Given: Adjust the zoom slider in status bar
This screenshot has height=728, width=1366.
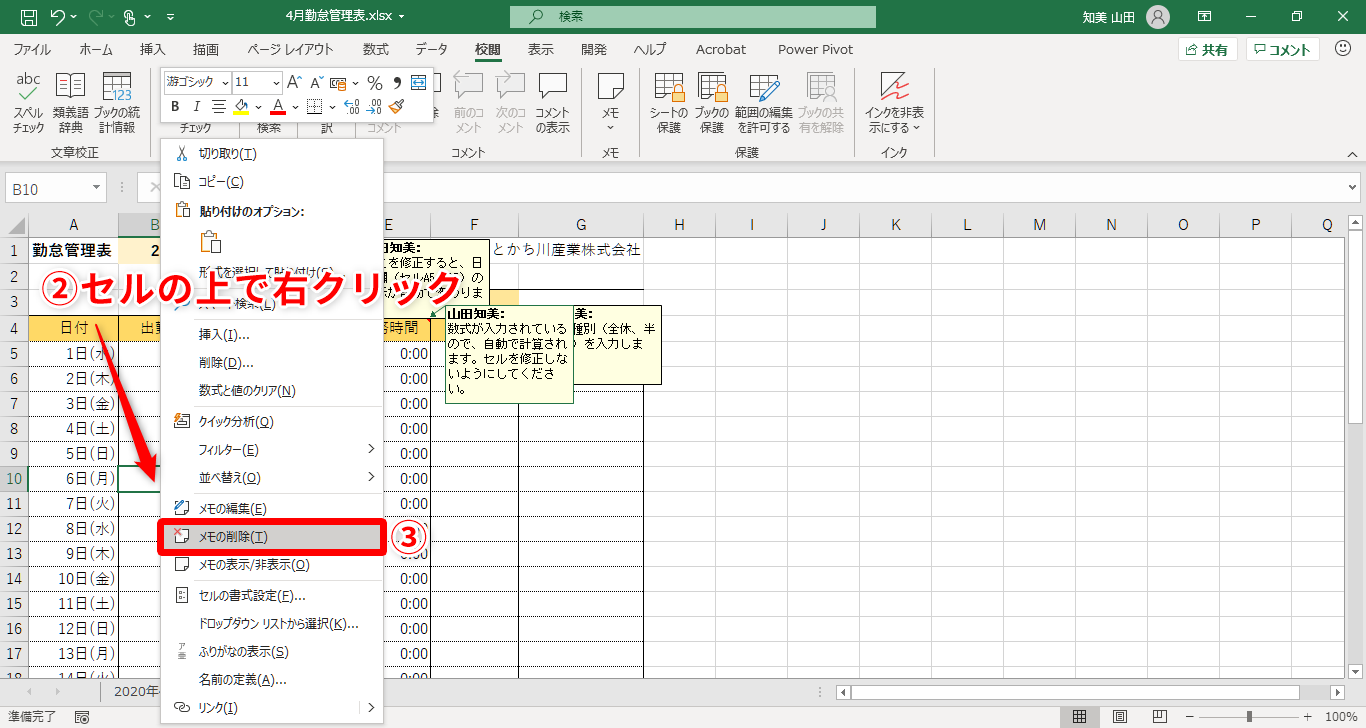Looking at the screenshot, I should 1249,717.
